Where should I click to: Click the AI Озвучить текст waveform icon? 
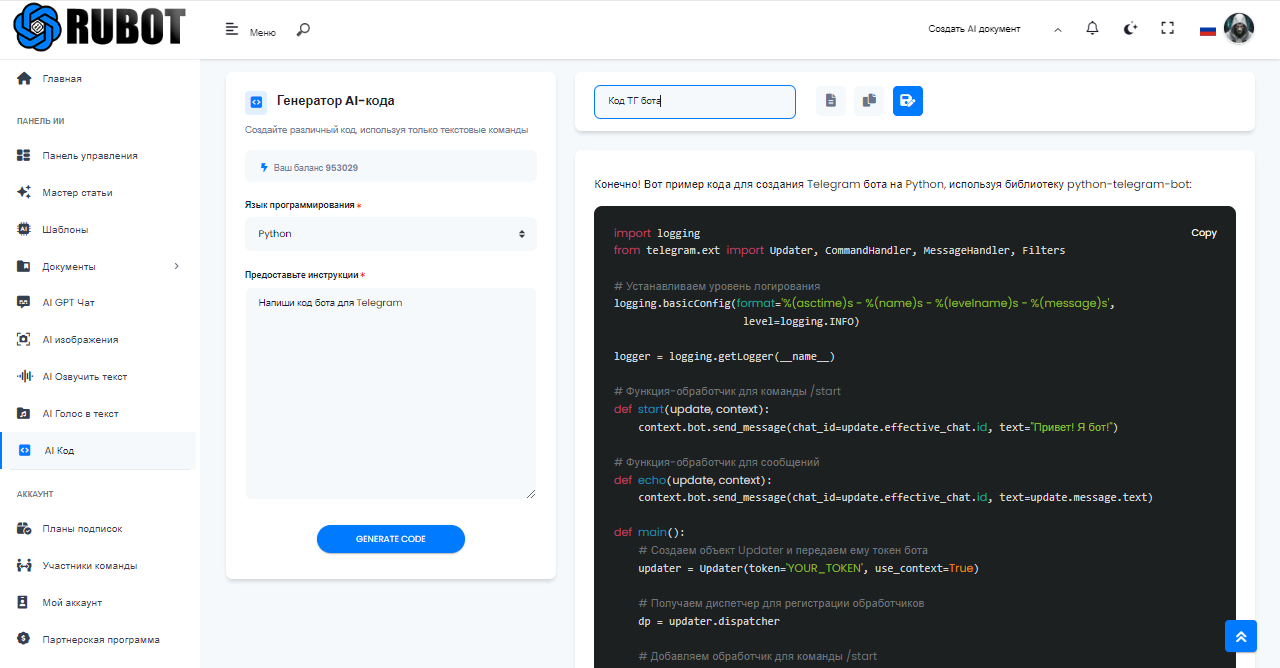coord(24,376)
